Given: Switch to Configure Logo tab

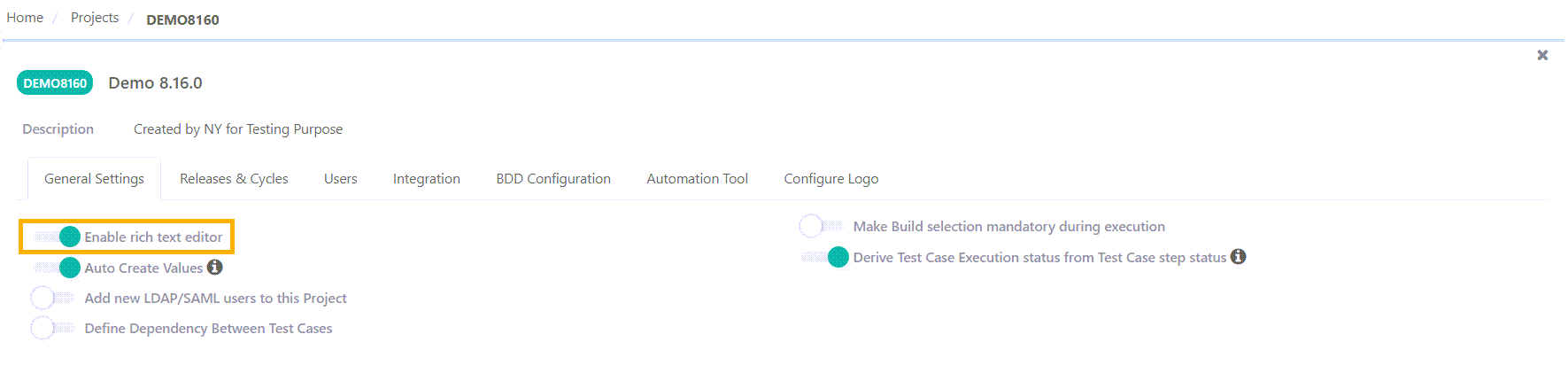Looking at the screenshot, I should pos(830,179).
